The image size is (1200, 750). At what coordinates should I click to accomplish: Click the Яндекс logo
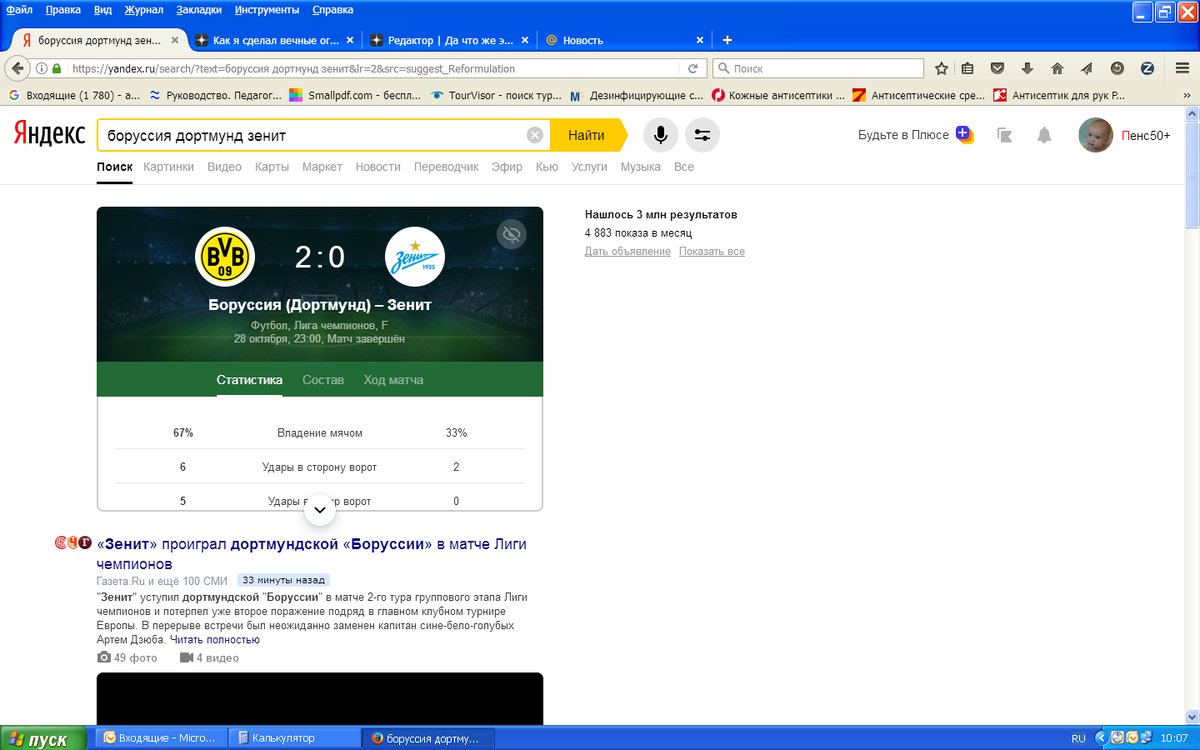49,135
